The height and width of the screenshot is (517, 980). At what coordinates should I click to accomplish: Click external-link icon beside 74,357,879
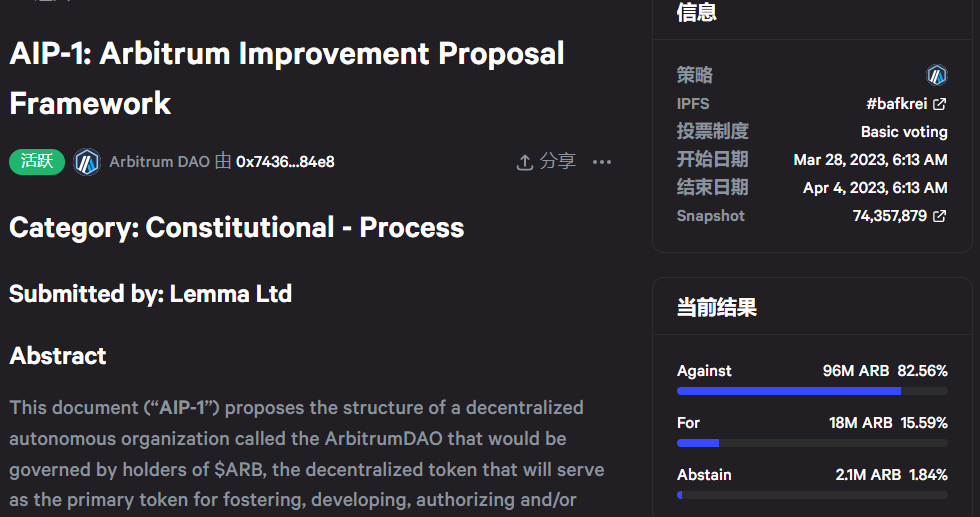(939, 216)
